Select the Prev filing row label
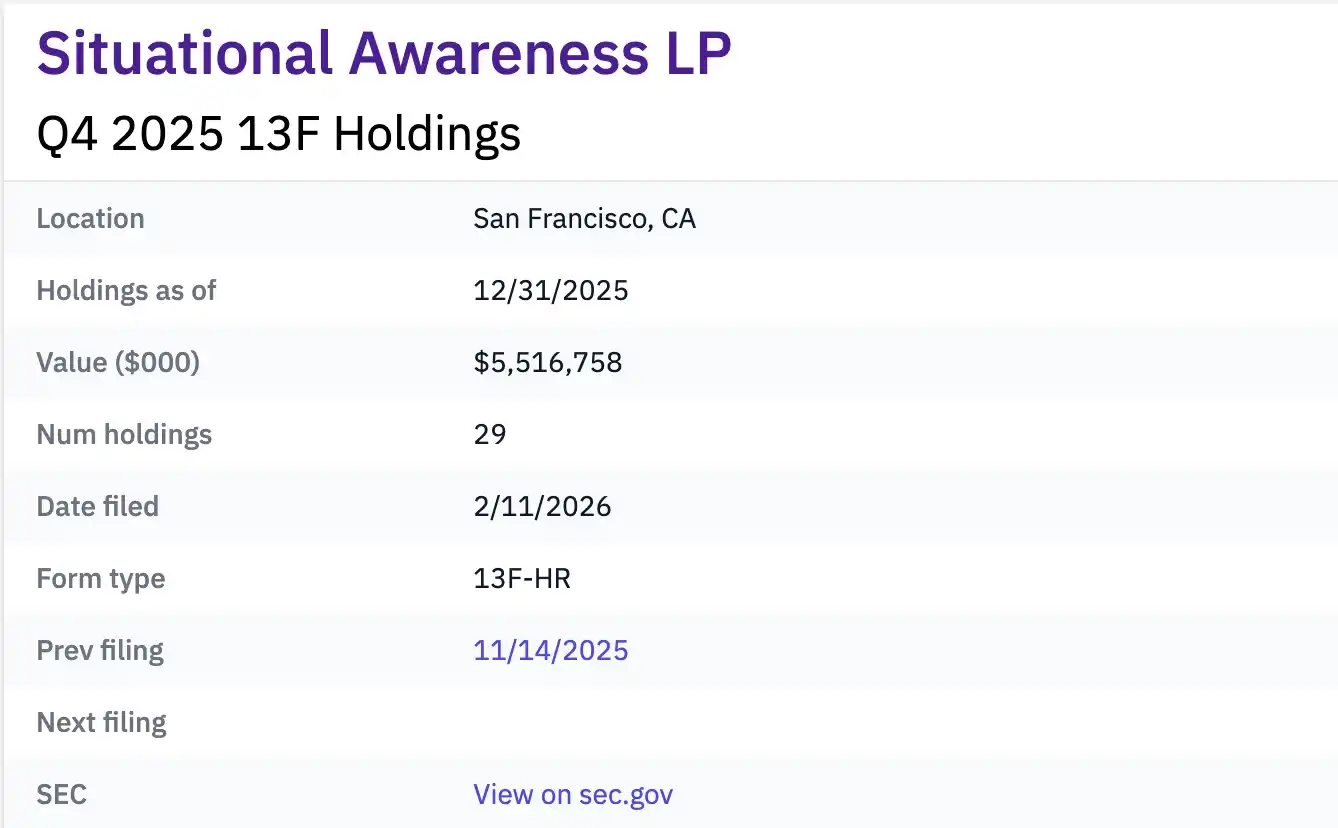 [100, 650]
